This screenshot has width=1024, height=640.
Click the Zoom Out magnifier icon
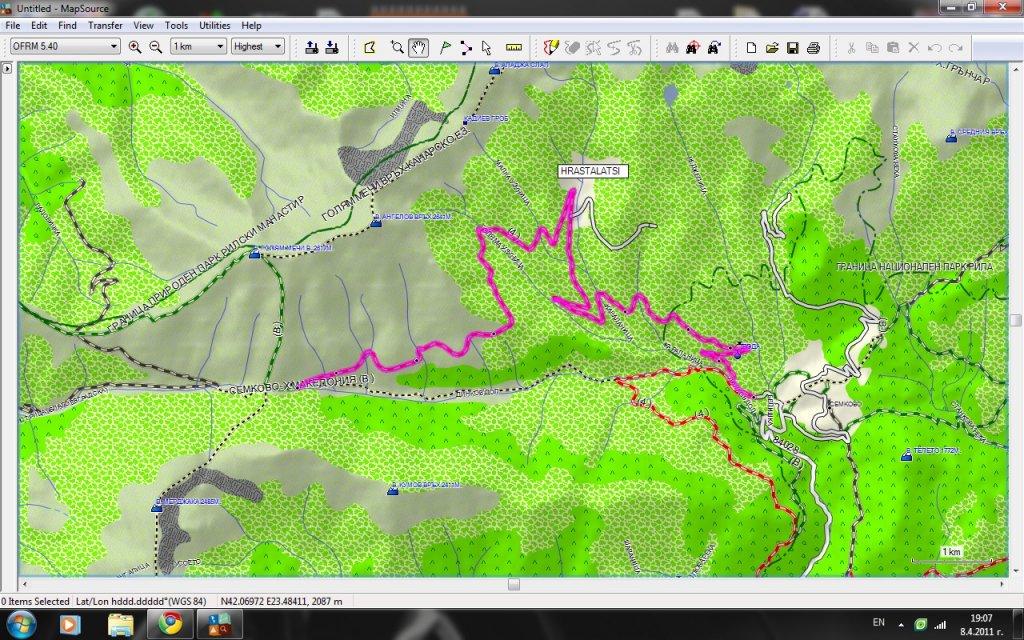click(x=155, y=47)
